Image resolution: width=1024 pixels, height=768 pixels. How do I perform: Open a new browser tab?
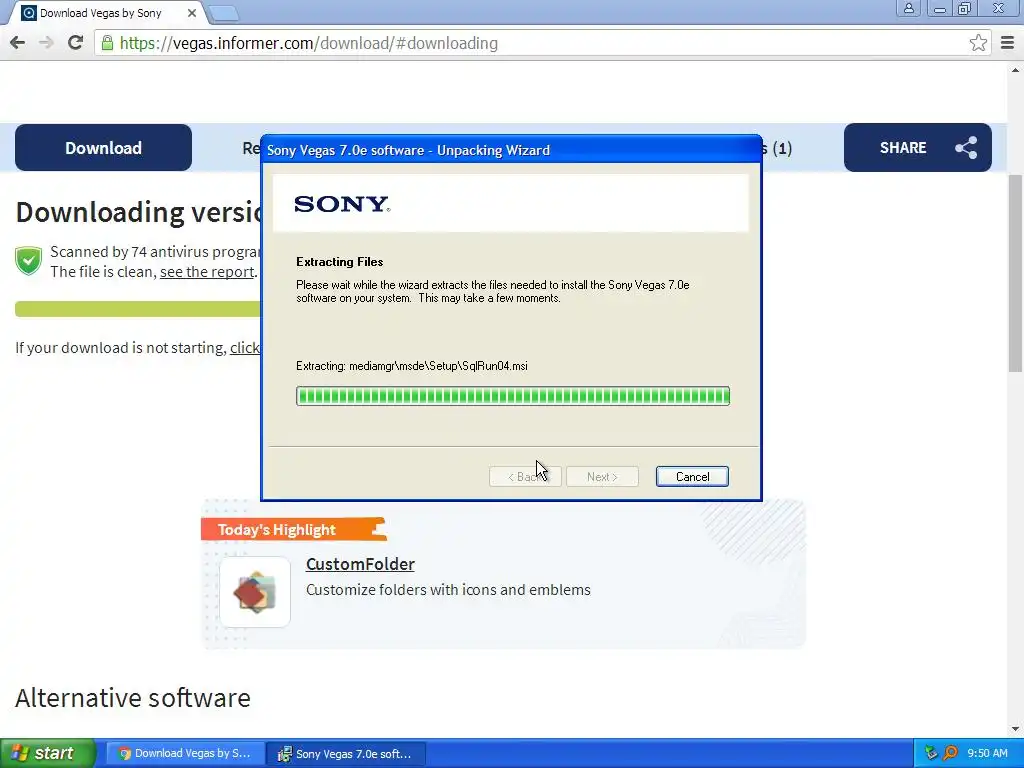pyautogui.click(x=225, y=13)
